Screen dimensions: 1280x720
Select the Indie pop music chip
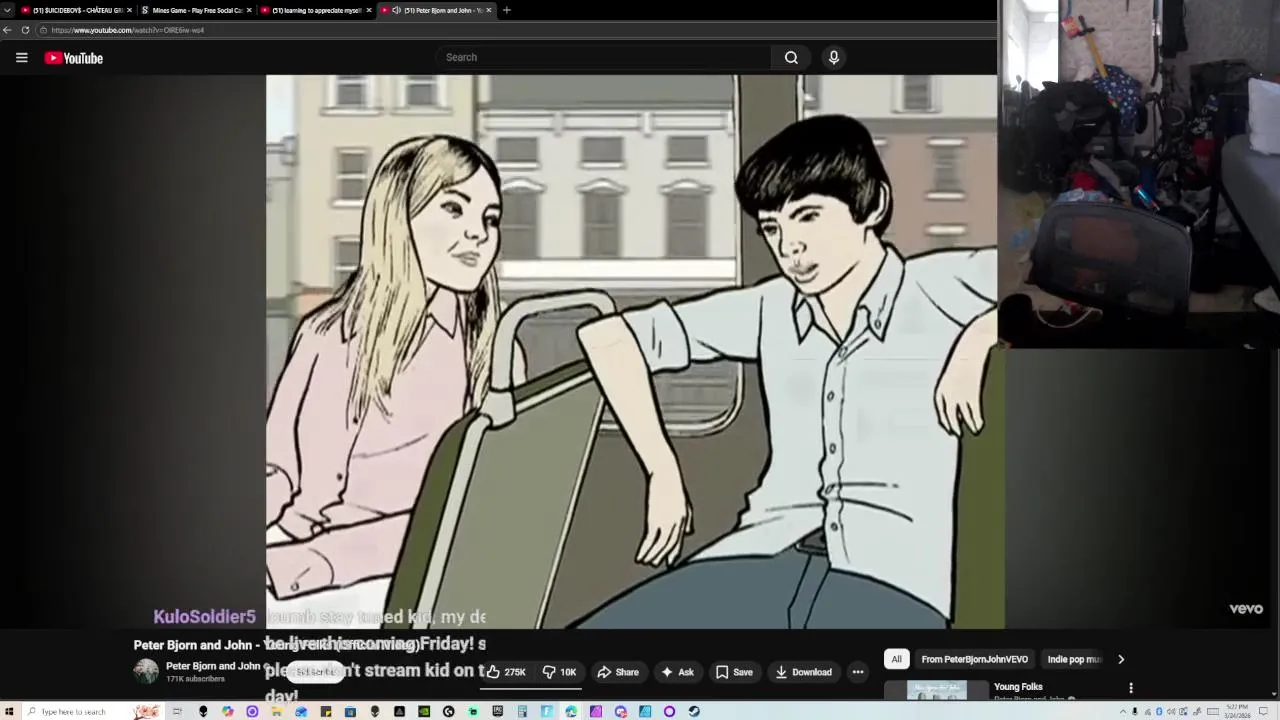point(1074,659)
